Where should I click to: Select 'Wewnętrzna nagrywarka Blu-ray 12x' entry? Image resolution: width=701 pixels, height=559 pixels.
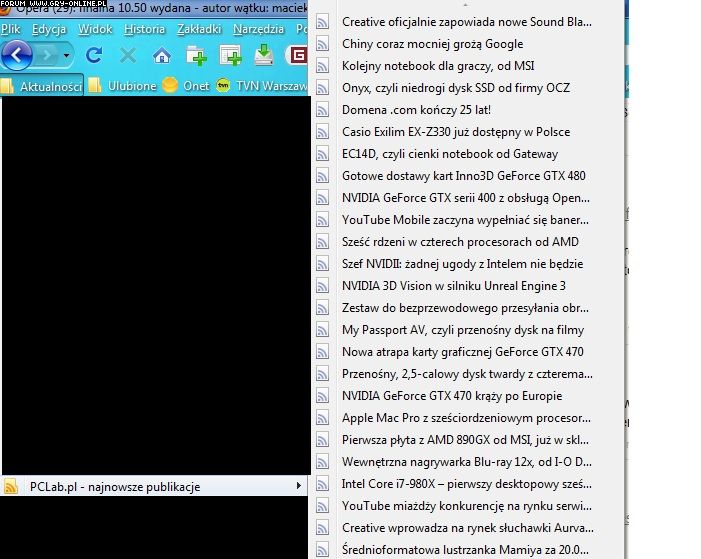469,462
